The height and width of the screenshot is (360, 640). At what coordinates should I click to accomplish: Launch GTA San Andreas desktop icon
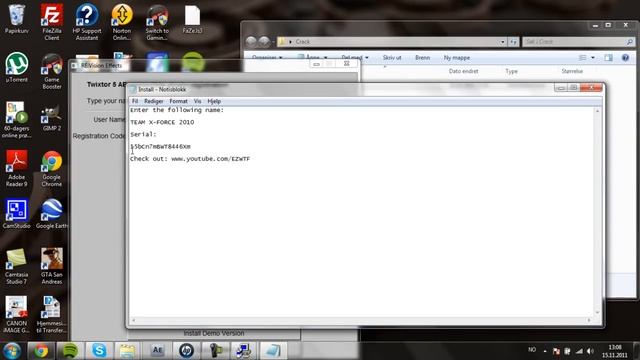(x=52, y=266)
